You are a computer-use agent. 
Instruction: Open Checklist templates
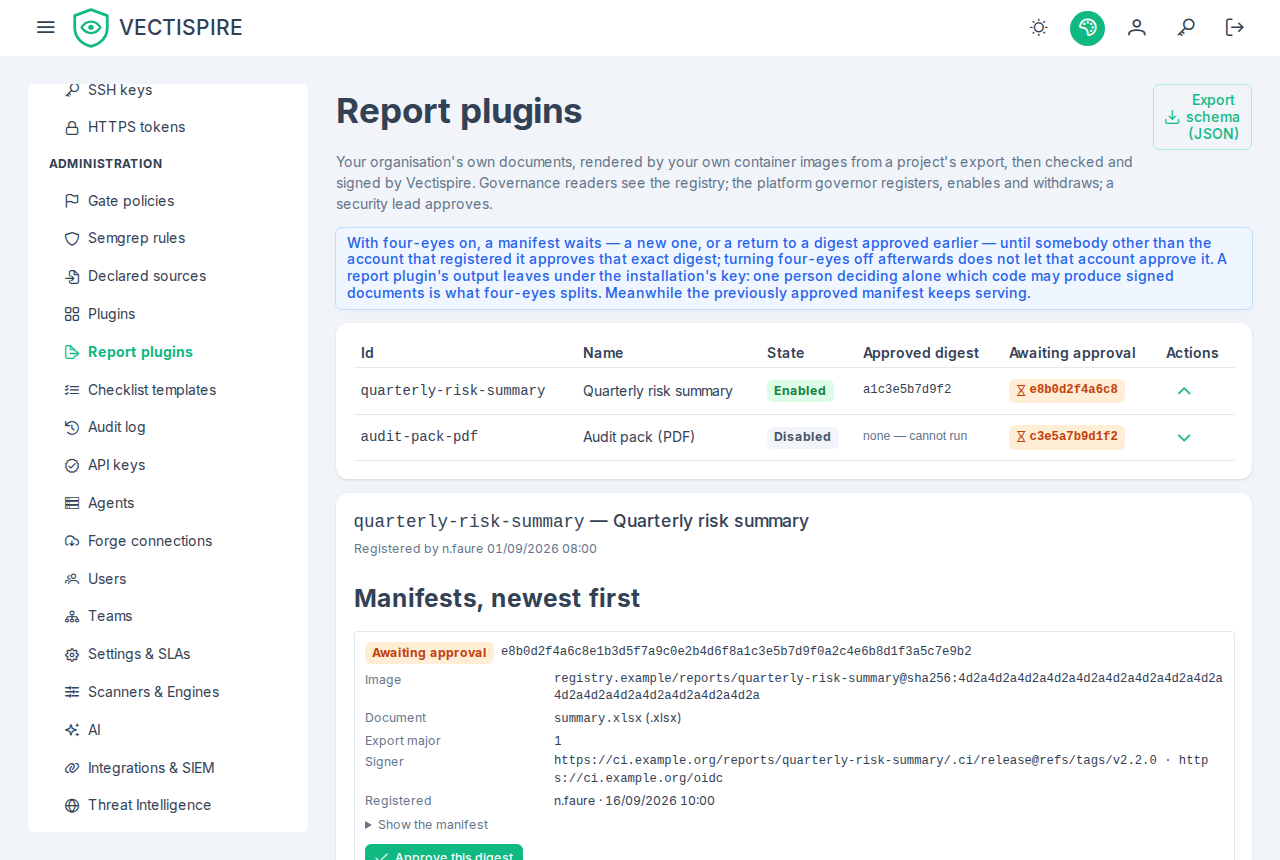[x=152, y=390]
